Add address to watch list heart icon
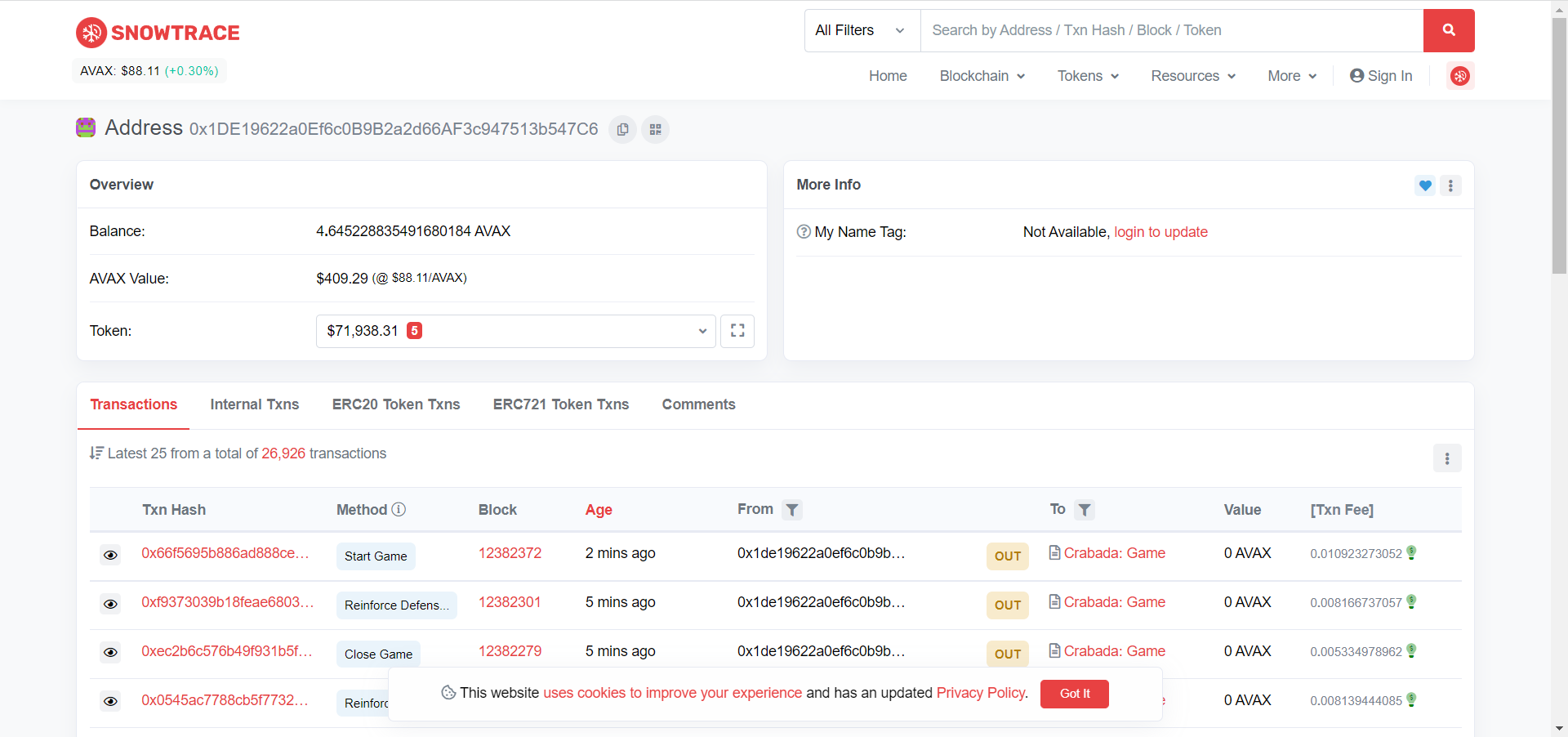Screen dimensions: 1568x737 (1425, 185)
